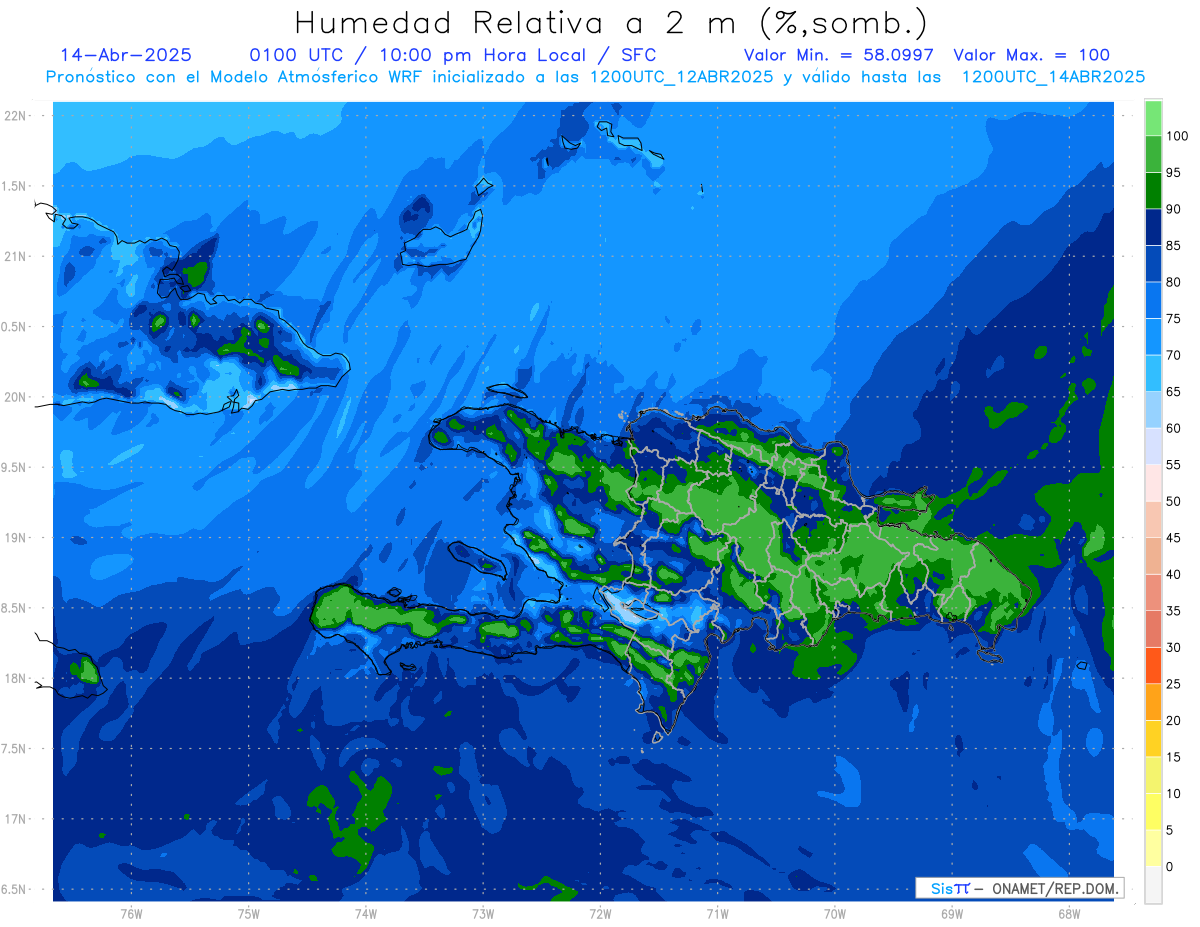Click the '21N' latitude label

17,256
